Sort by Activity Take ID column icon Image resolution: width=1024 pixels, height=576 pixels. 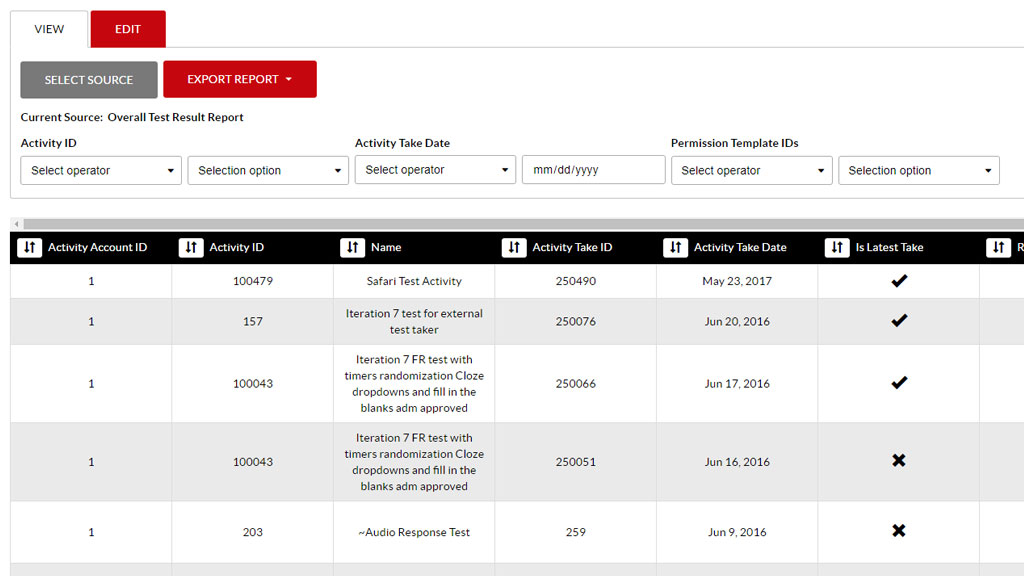click(x=514, y=248)
